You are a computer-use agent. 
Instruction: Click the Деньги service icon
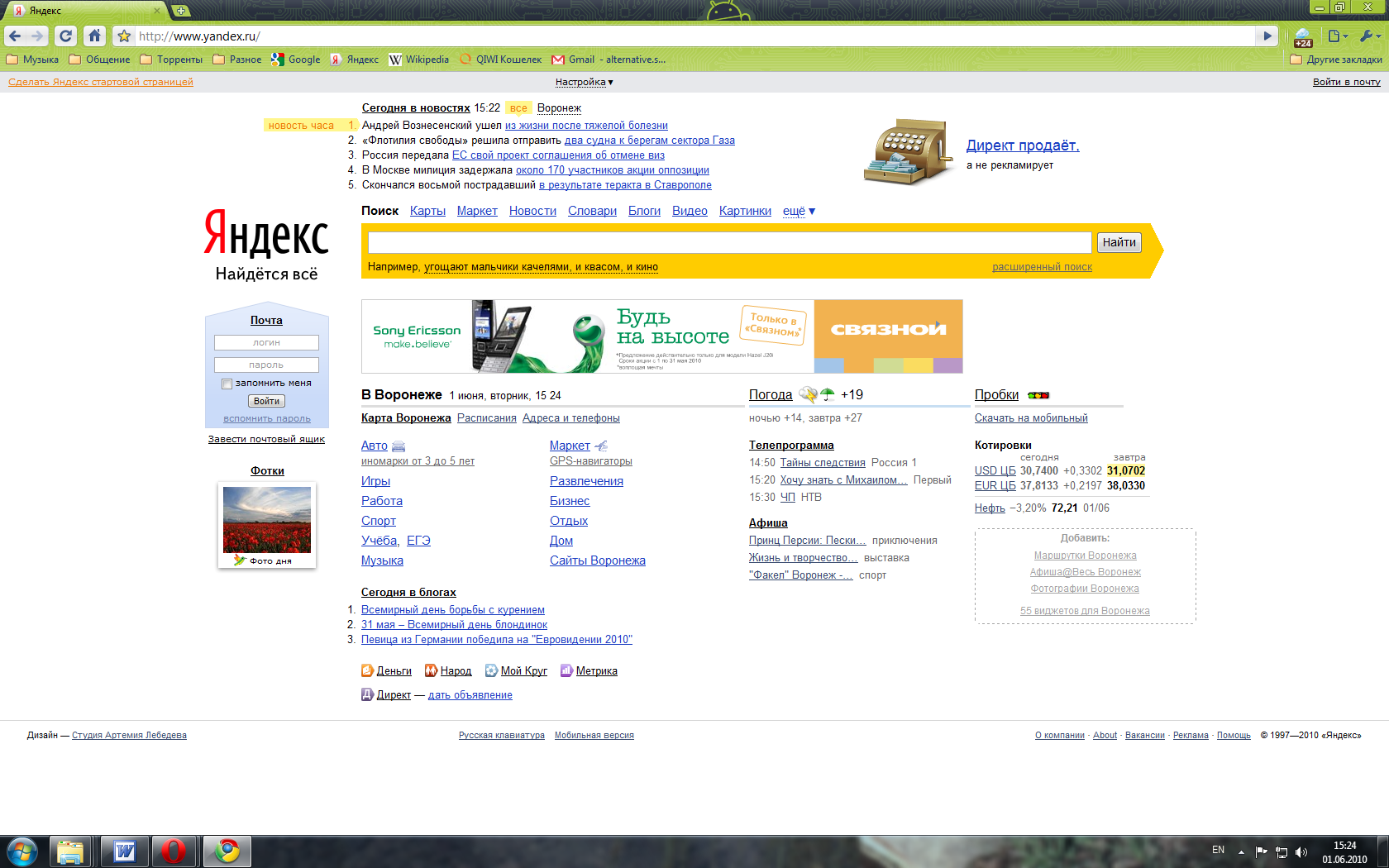coord(367,670)
